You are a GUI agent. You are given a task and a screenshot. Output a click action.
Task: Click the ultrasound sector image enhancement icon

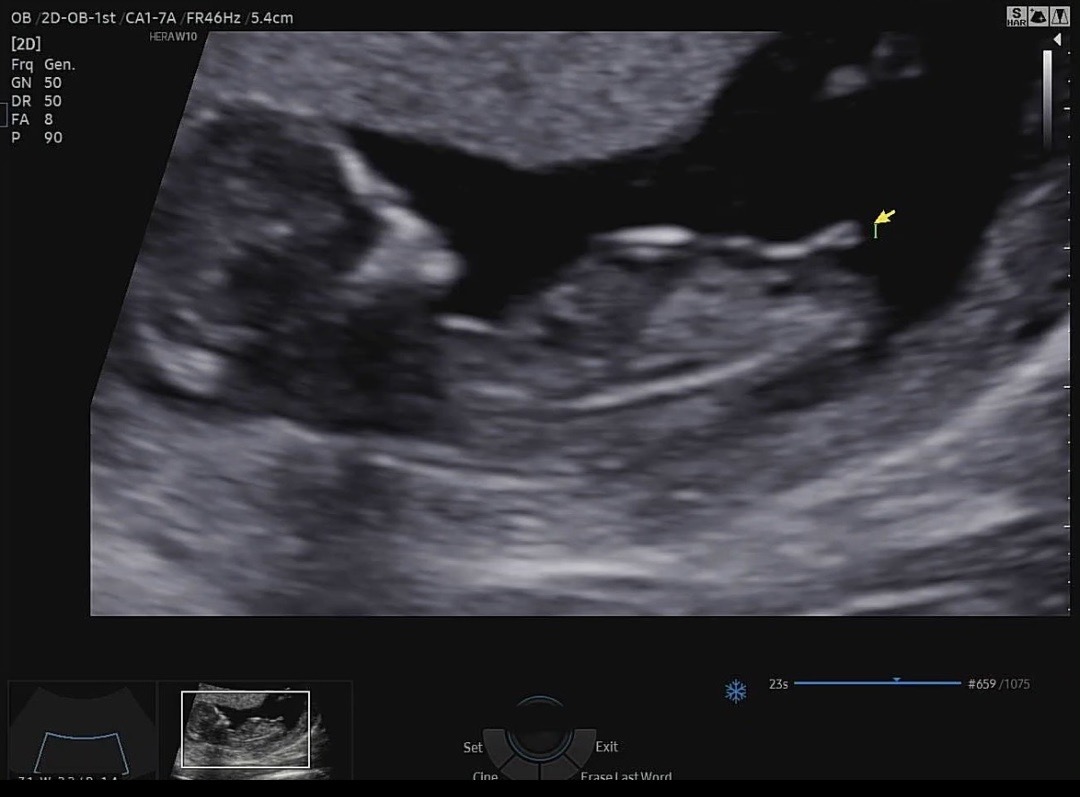tap(1038, 16)
